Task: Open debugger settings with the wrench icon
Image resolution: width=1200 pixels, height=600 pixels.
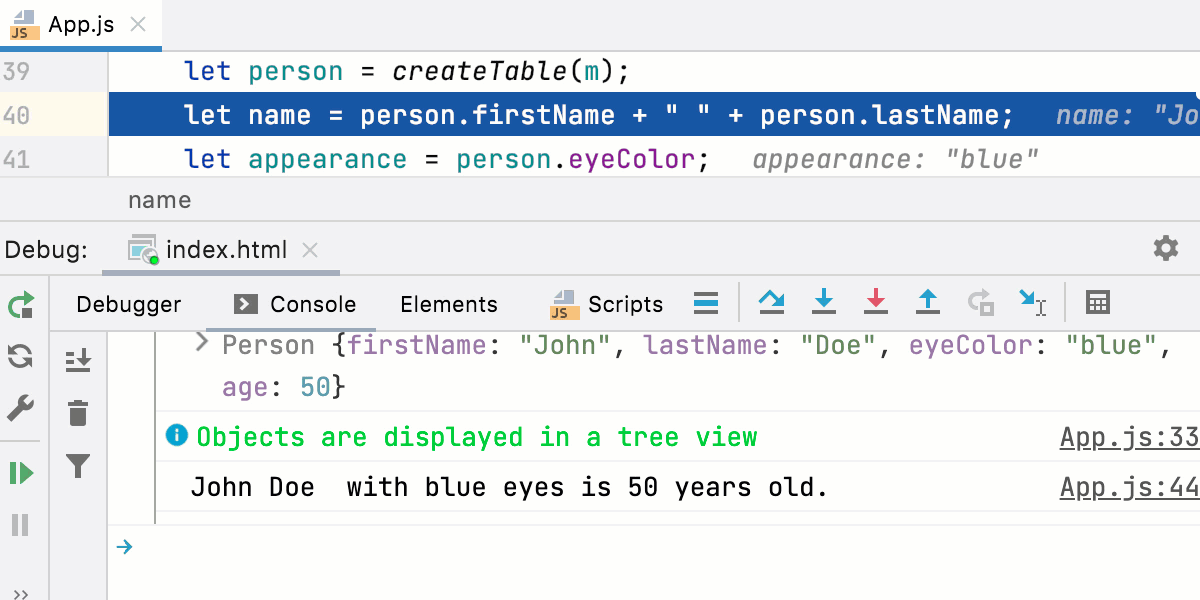Action: coord(20,407)
